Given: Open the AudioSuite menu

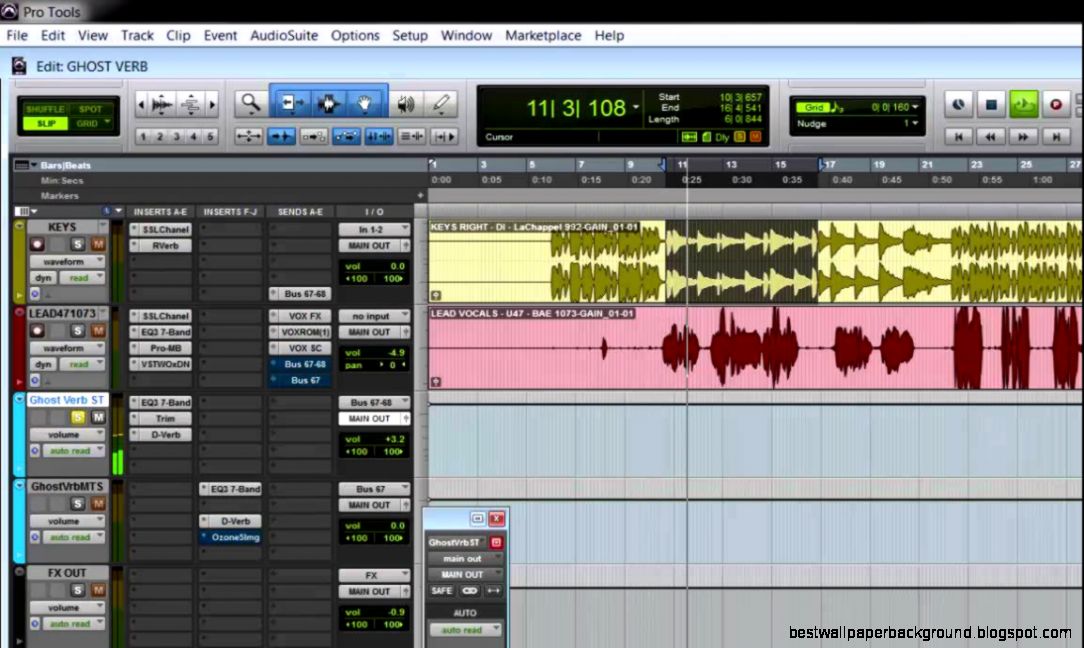Looking at the screenshot, I should pos(284,35).
